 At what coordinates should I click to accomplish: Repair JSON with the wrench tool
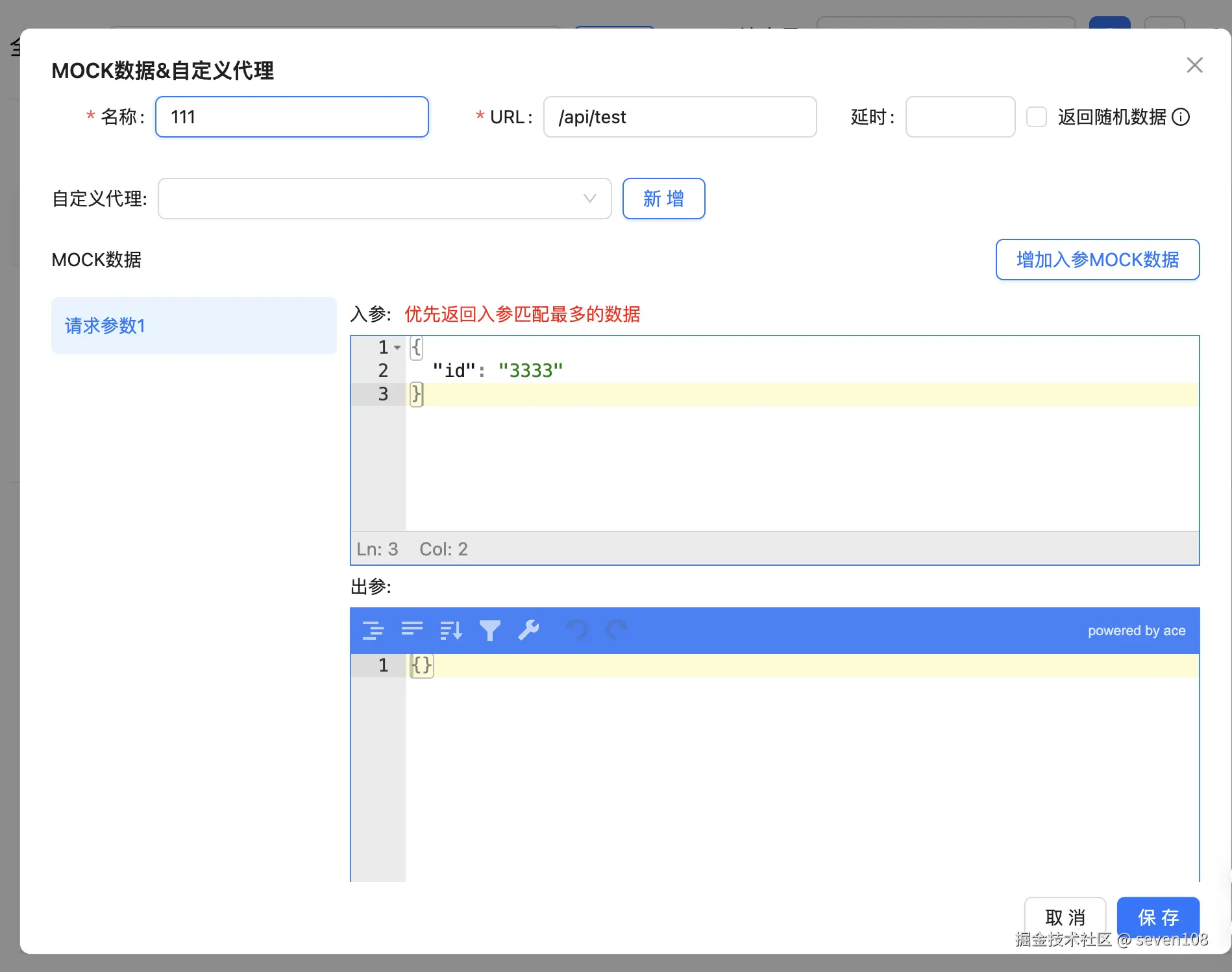[x=528, y=630]
